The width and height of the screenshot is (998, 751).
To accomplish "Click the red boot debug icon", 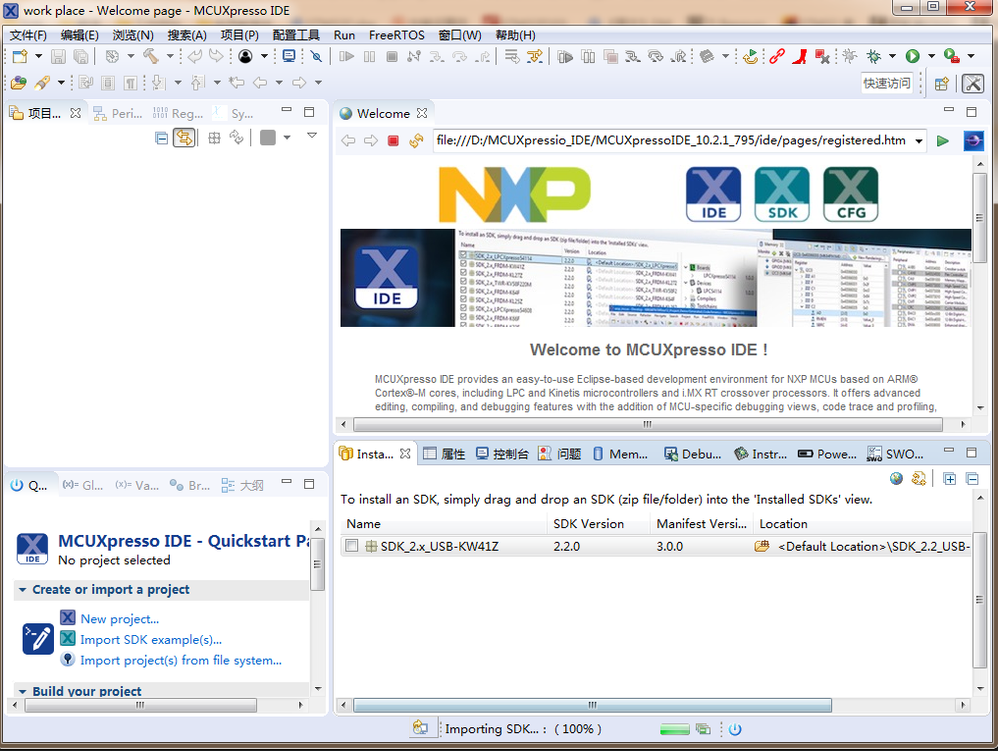I will (x=799, y=57).
